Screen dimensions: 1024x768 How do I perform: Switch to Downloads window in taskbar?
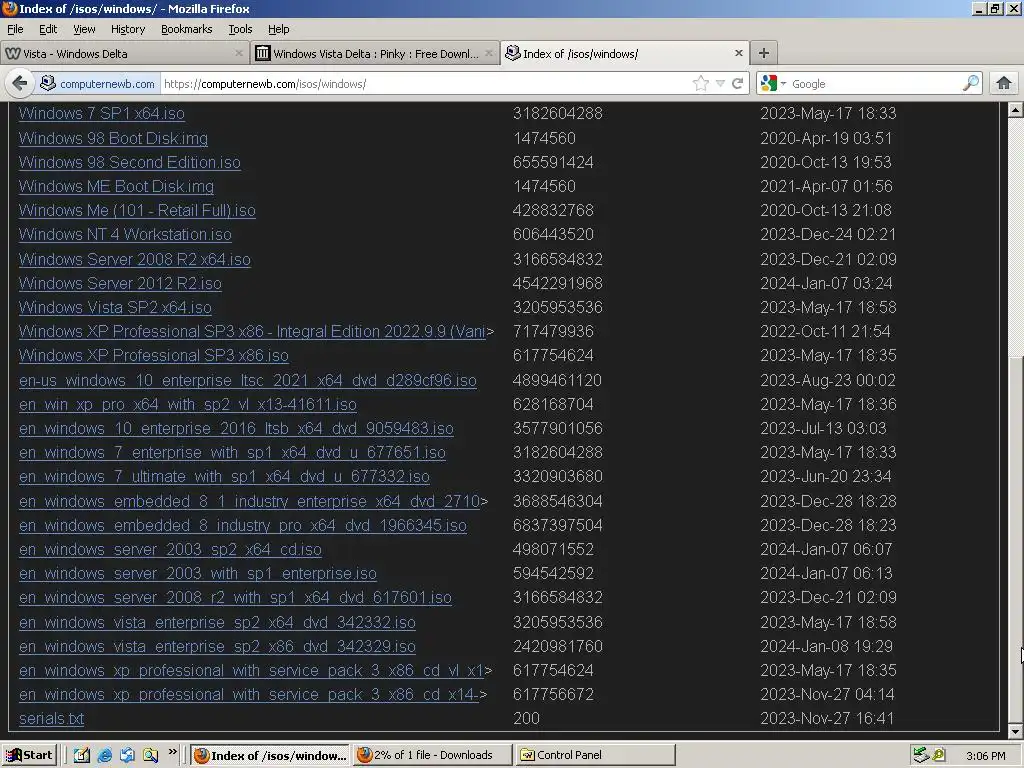[432, 755]
